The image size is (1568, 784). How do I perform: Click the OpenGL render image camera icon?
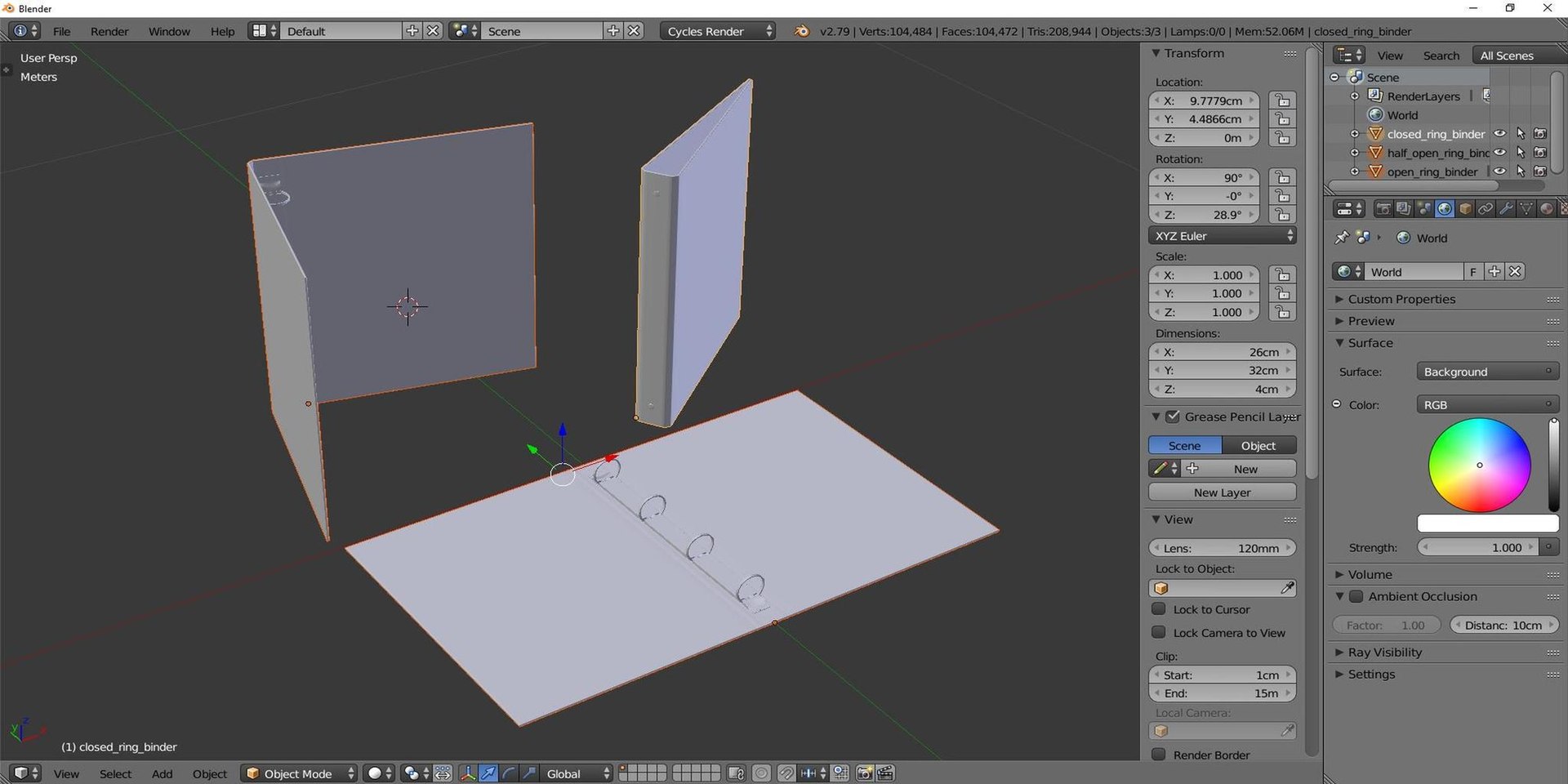tap(865, 773)
